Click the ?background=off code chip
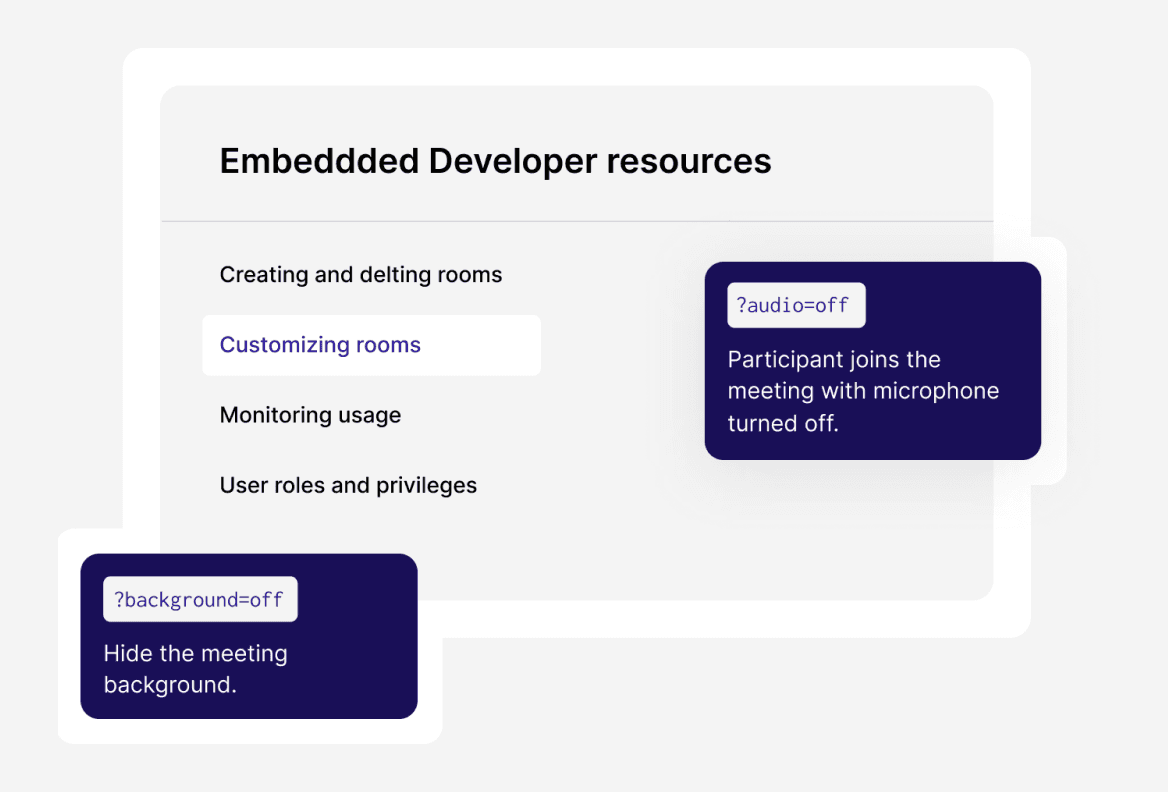 coord(200,599)
